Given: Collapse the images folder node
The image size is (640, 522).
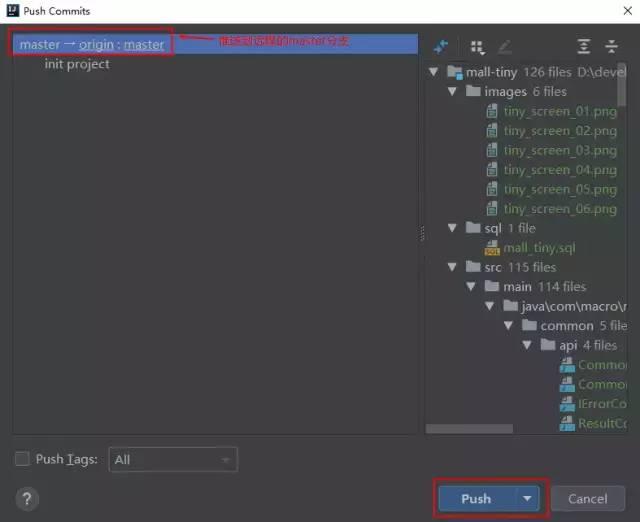Looking at the screenshot, I should [x=452, y=91].
